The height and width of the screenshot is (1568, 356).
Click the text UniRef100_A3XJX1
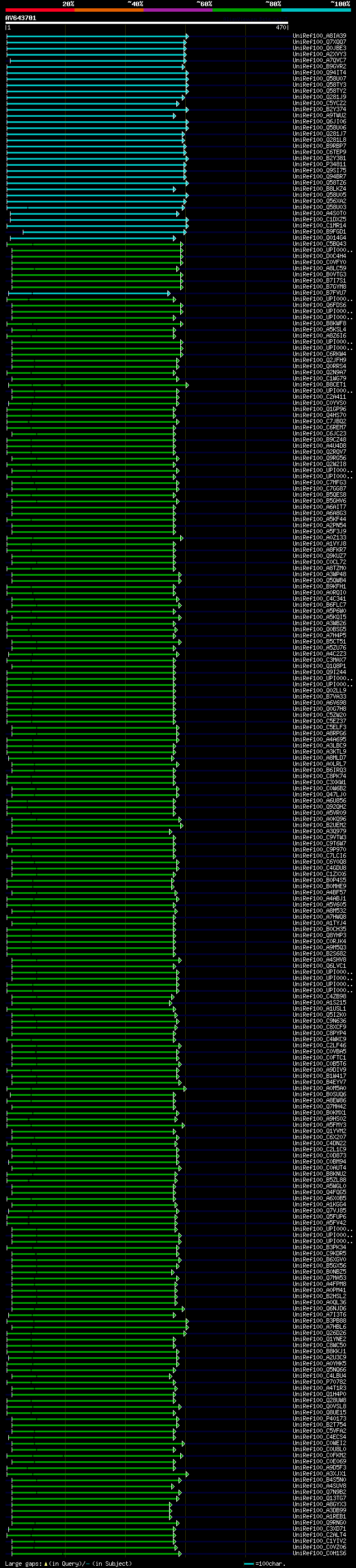pyautogui.click(x=319, y=1473)
